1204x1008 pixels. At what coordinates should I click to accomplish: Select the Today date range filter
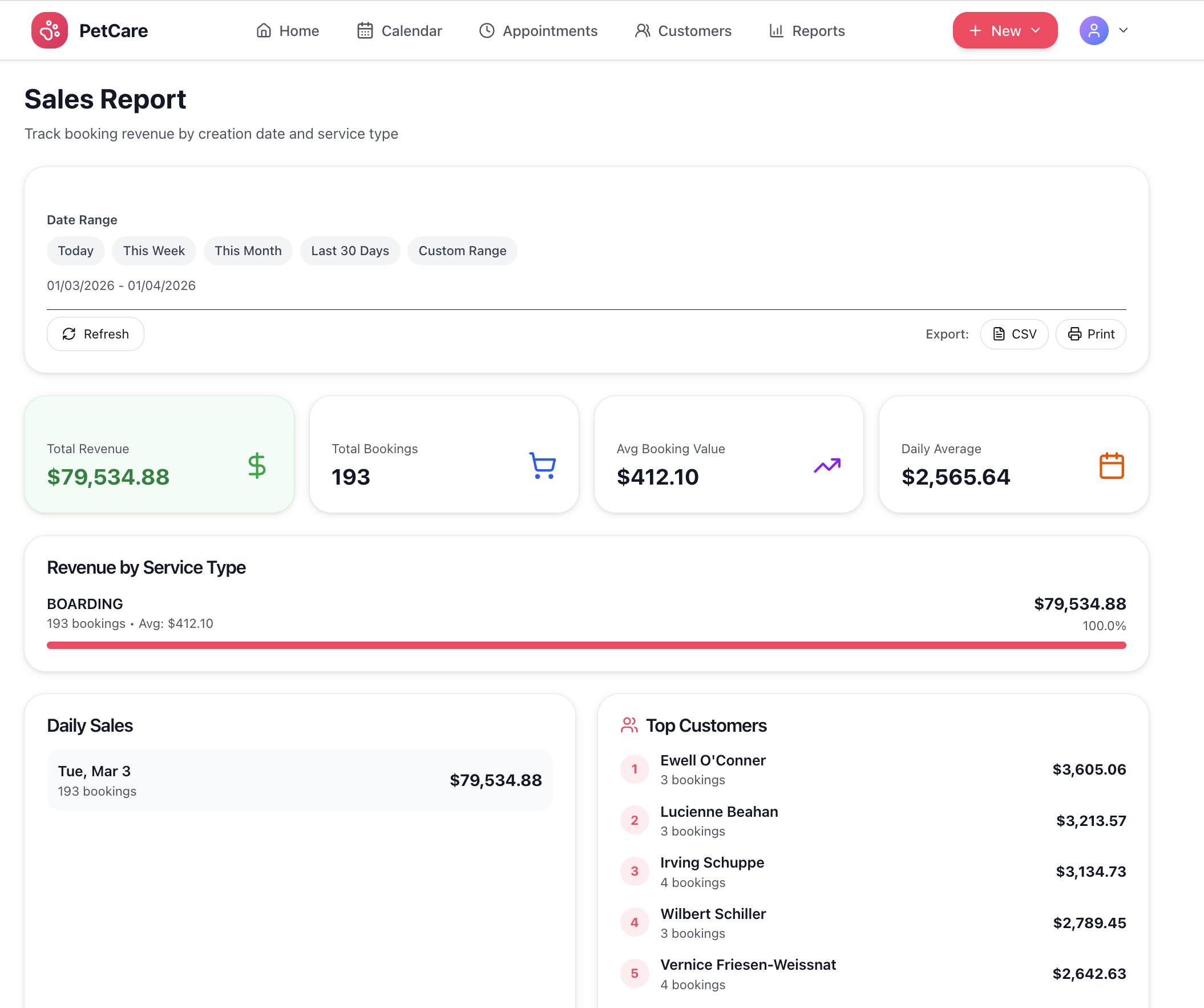click(x=75, y=251)
